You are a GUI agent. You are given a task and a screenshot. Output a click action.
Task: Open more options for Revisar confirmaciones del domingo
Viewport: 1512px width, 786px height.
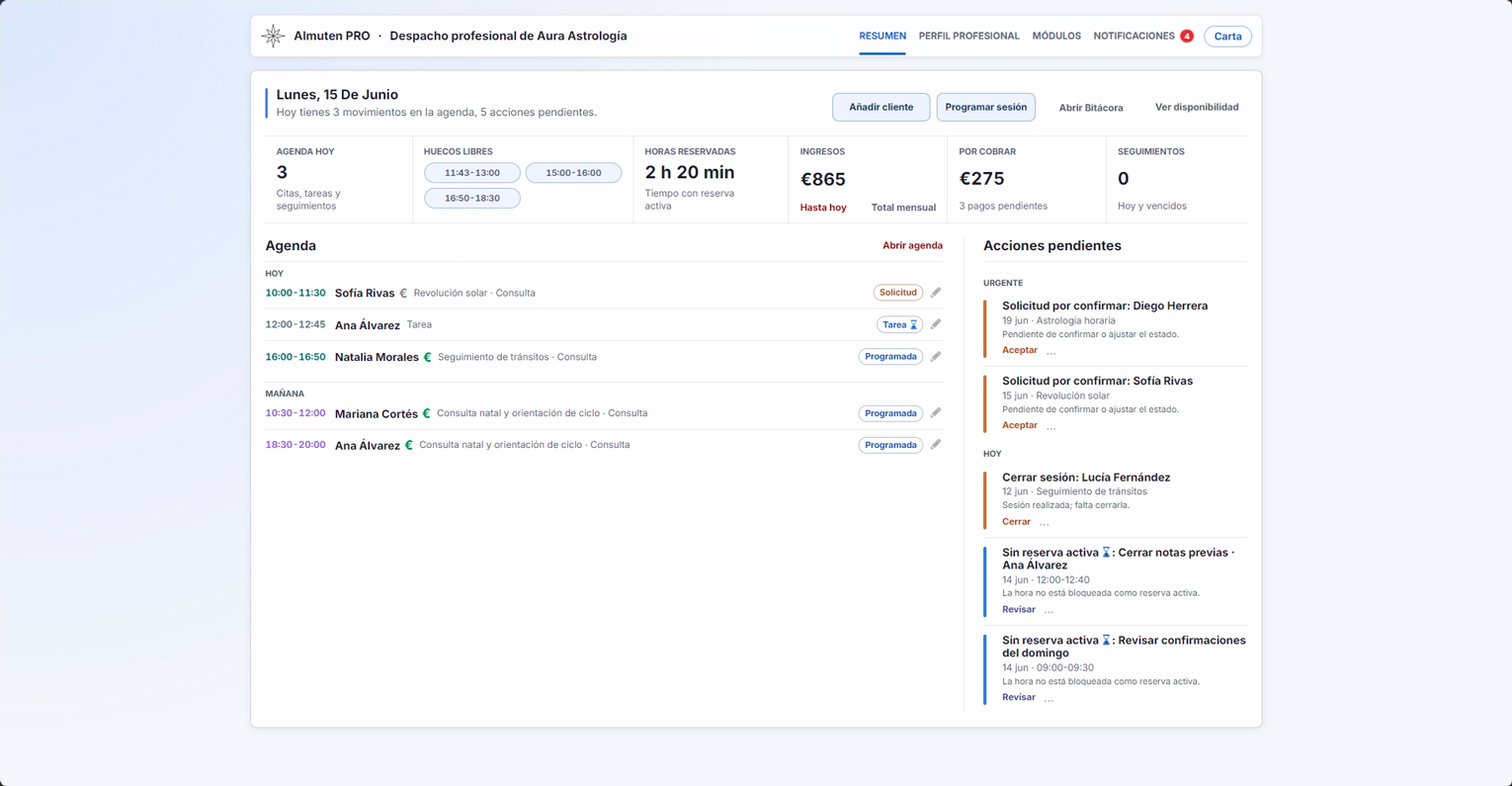1050,698
